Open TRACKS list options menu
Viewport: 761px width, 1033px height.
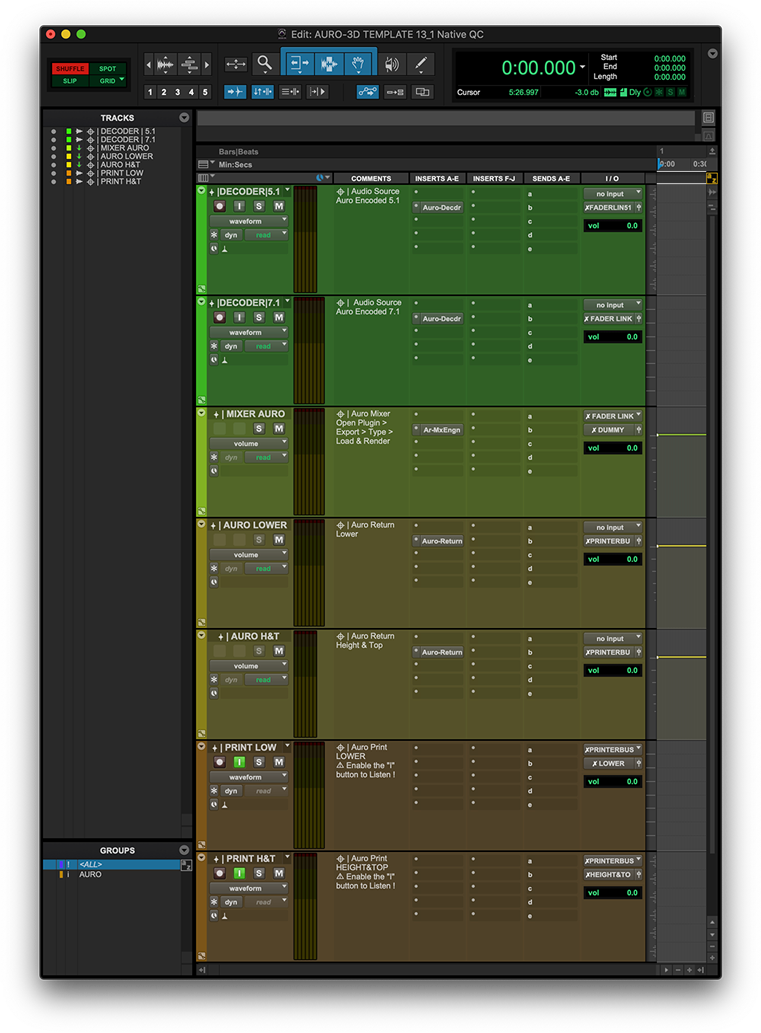click(x=184, y=118)
